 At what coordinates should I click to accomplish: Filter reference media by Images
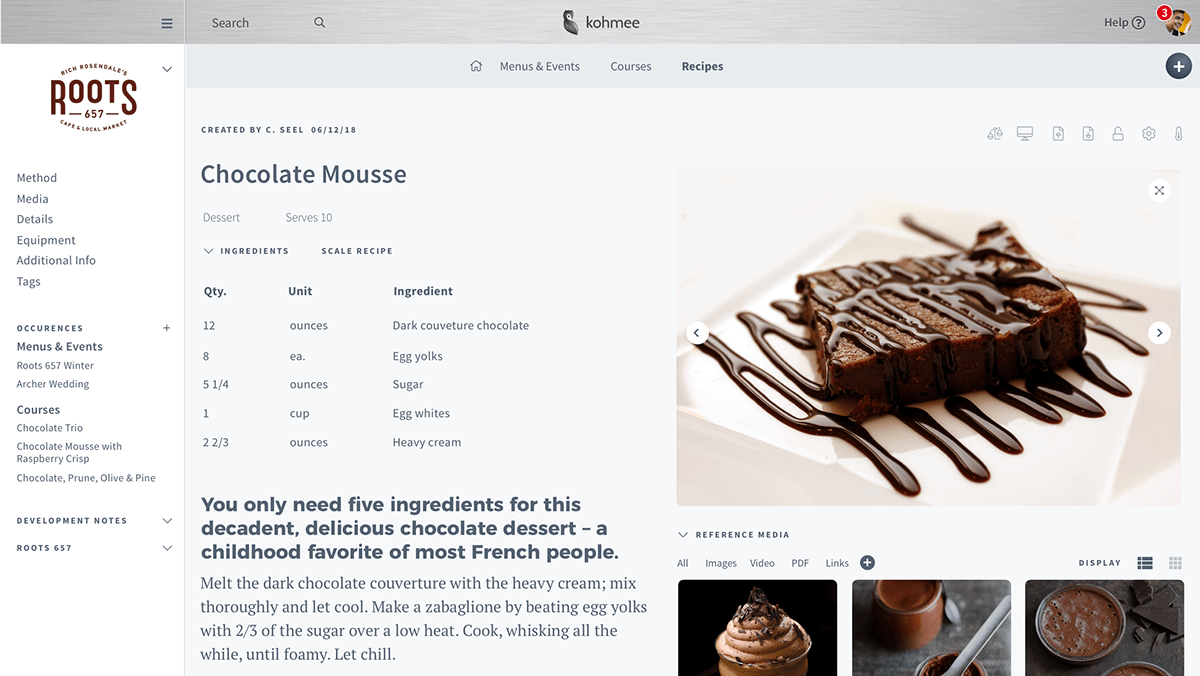pyautogui.click(x=721, y=563)
